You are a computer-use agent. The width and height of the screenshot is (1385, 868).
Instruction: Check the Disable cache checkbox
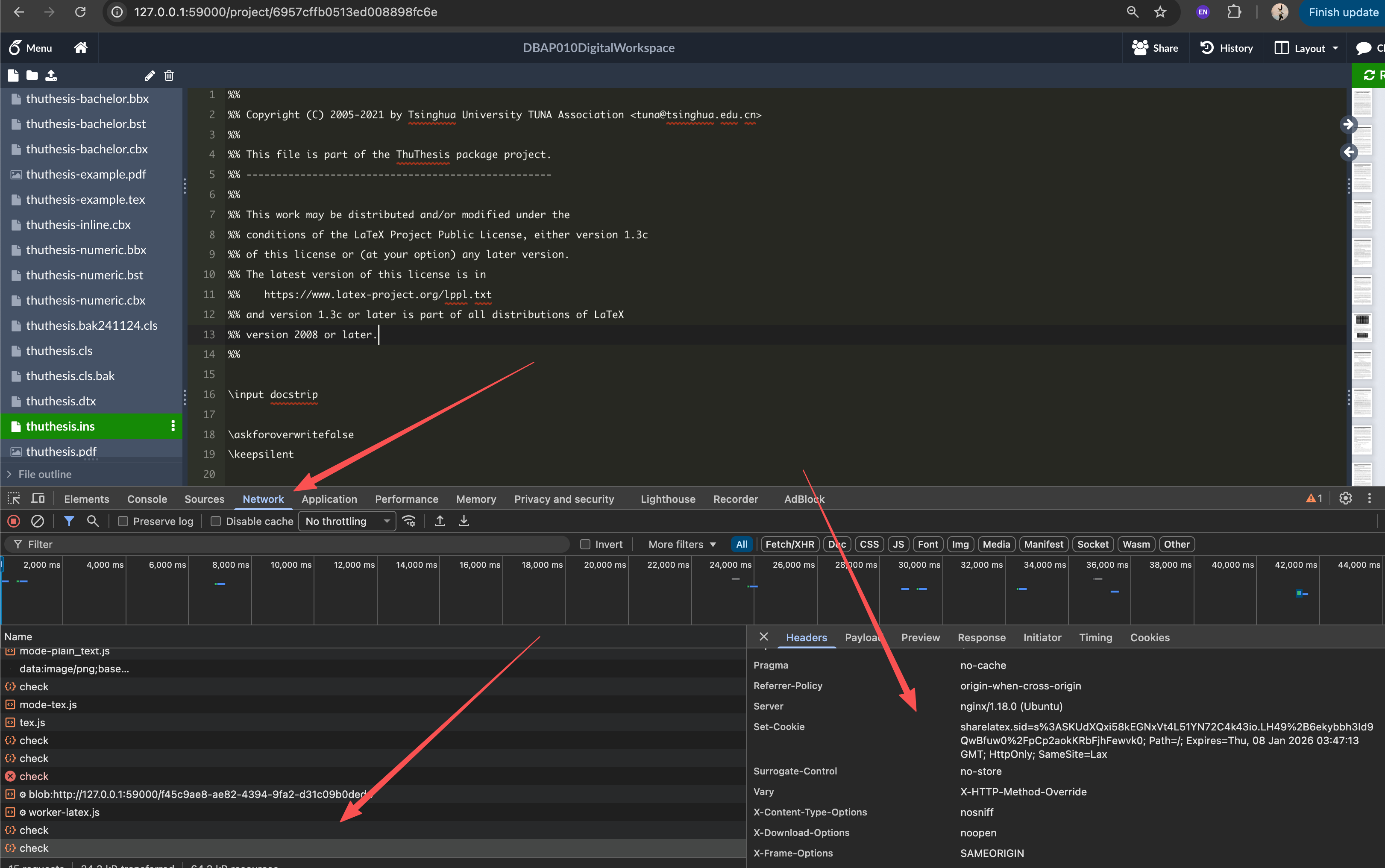tap(216, 521)
